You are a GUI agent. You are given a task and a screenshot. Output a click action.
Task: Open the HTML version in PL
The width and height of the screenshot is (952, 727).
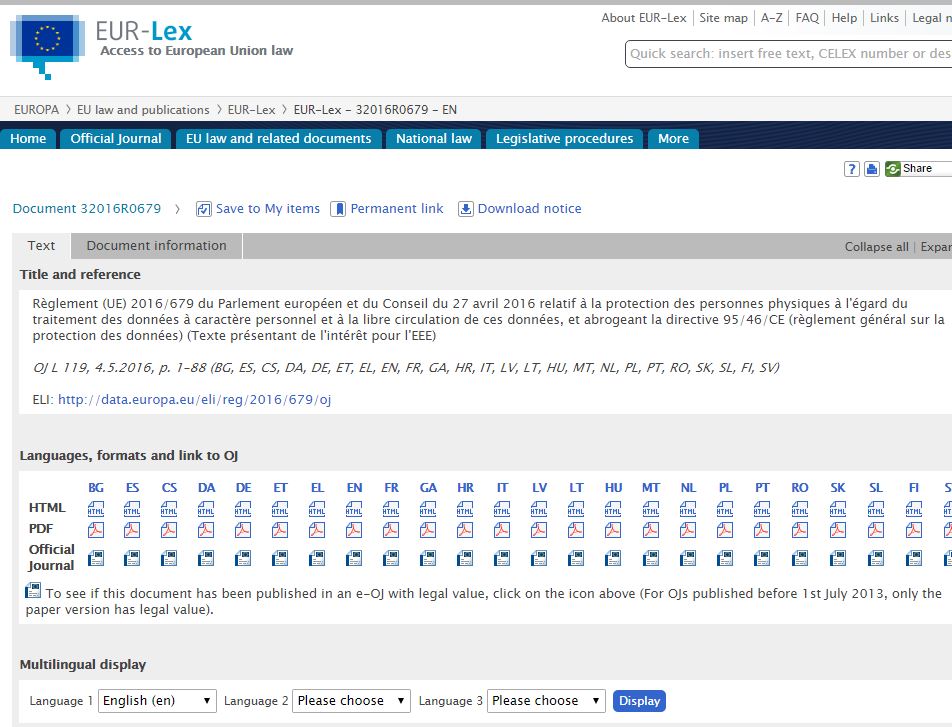(x=725, y=508)
